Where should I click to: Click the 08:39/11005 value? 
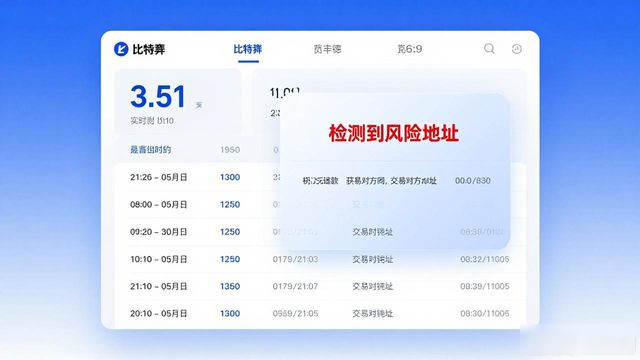(485, 287)
